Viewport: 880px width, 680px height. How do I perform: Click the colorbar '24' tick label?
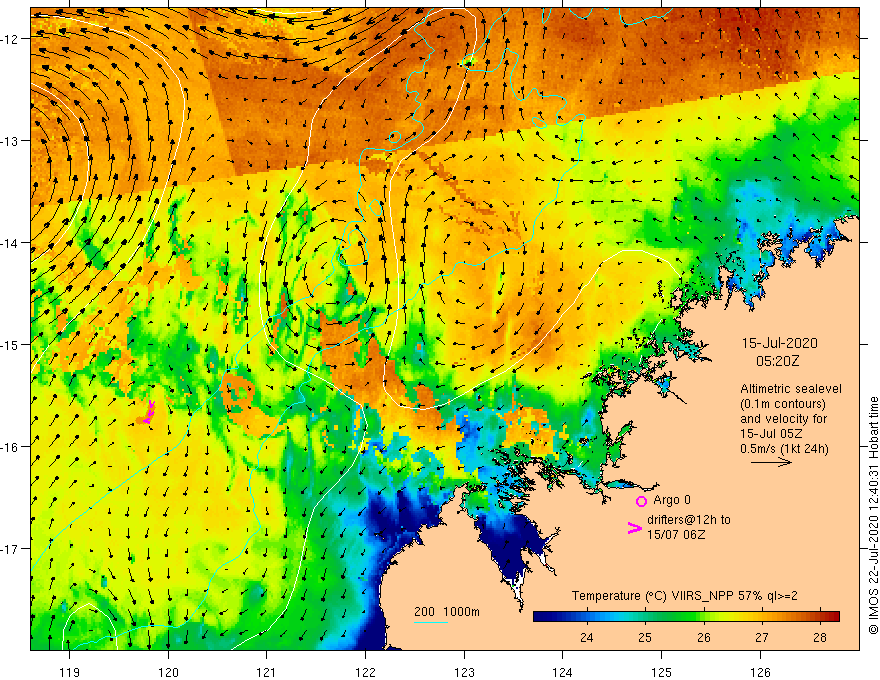[x=587, y=637]
